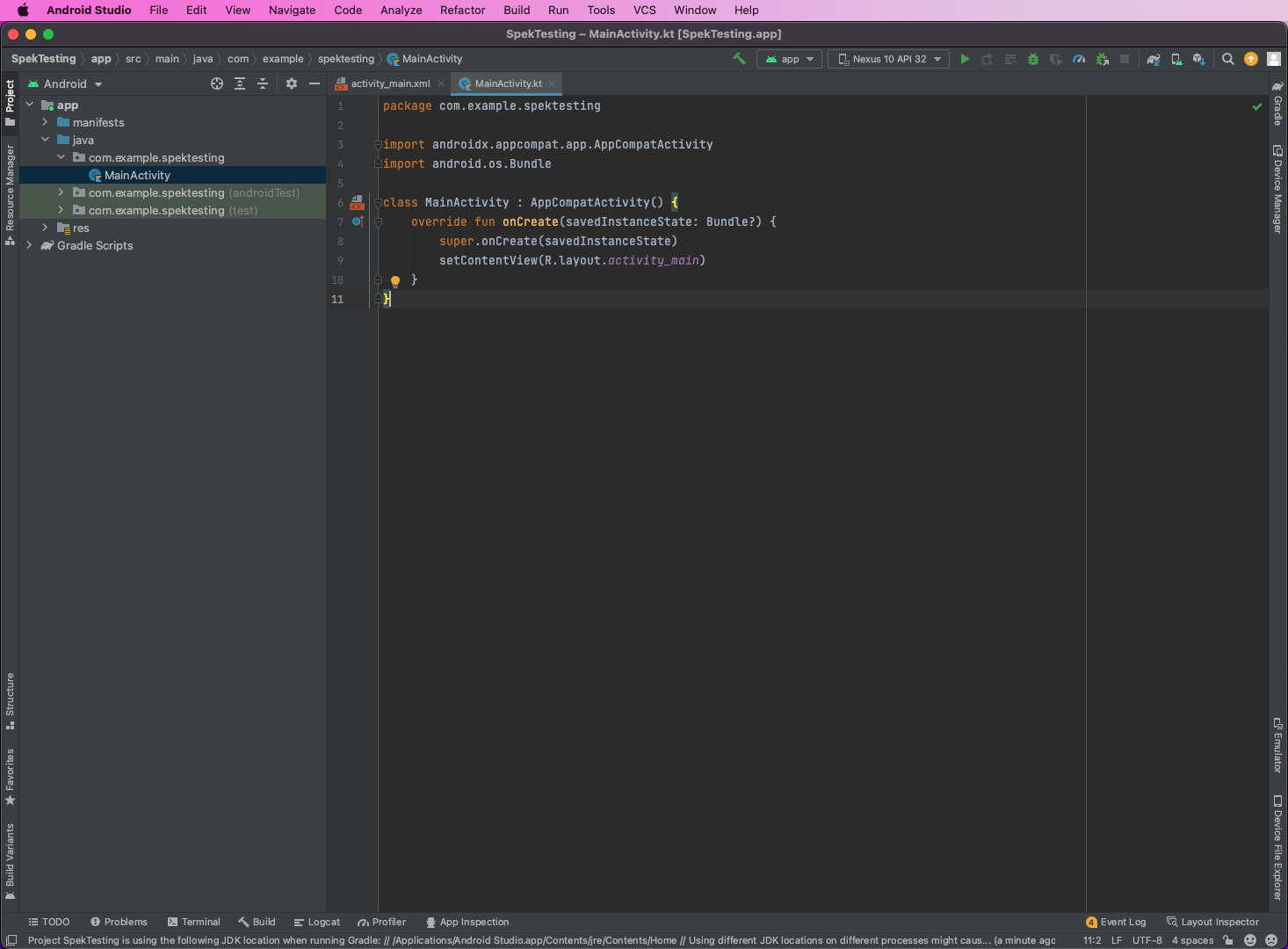Viewport: 1288px width, 949px height.
Task: Open the account avatar icon
Action: tap(1273, 59)
